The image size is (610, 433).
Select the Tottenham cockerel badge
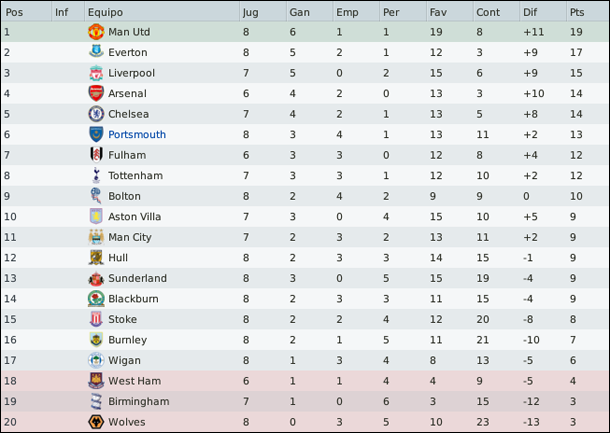click(96, 175)
